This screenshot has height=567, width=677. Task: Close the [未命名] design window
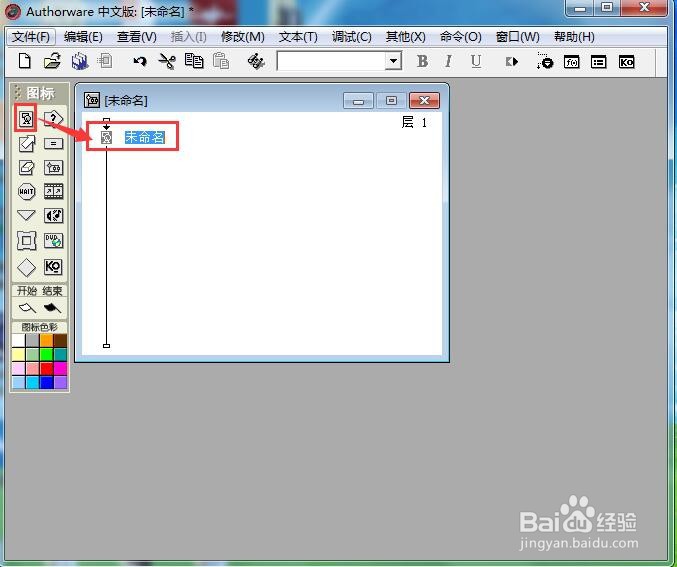424,101
